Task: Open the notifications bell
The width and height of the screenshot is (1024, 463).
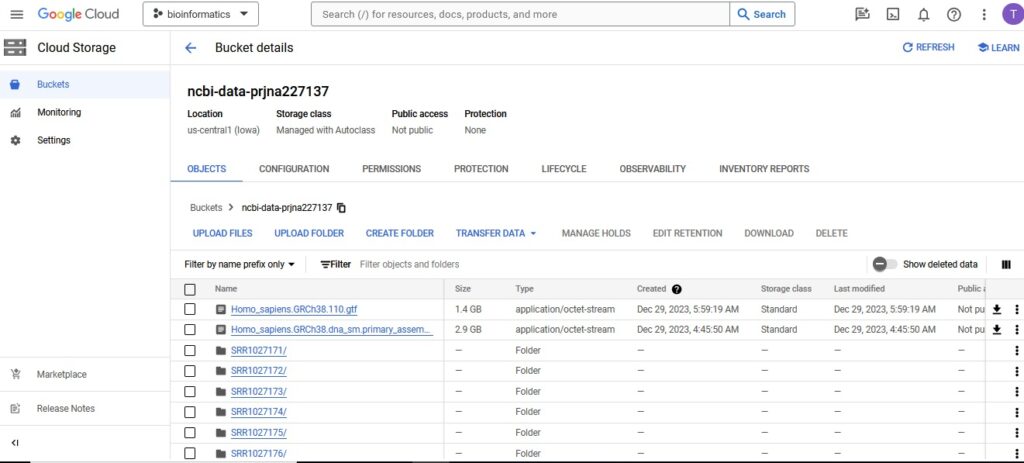Action: pos(924,14)
